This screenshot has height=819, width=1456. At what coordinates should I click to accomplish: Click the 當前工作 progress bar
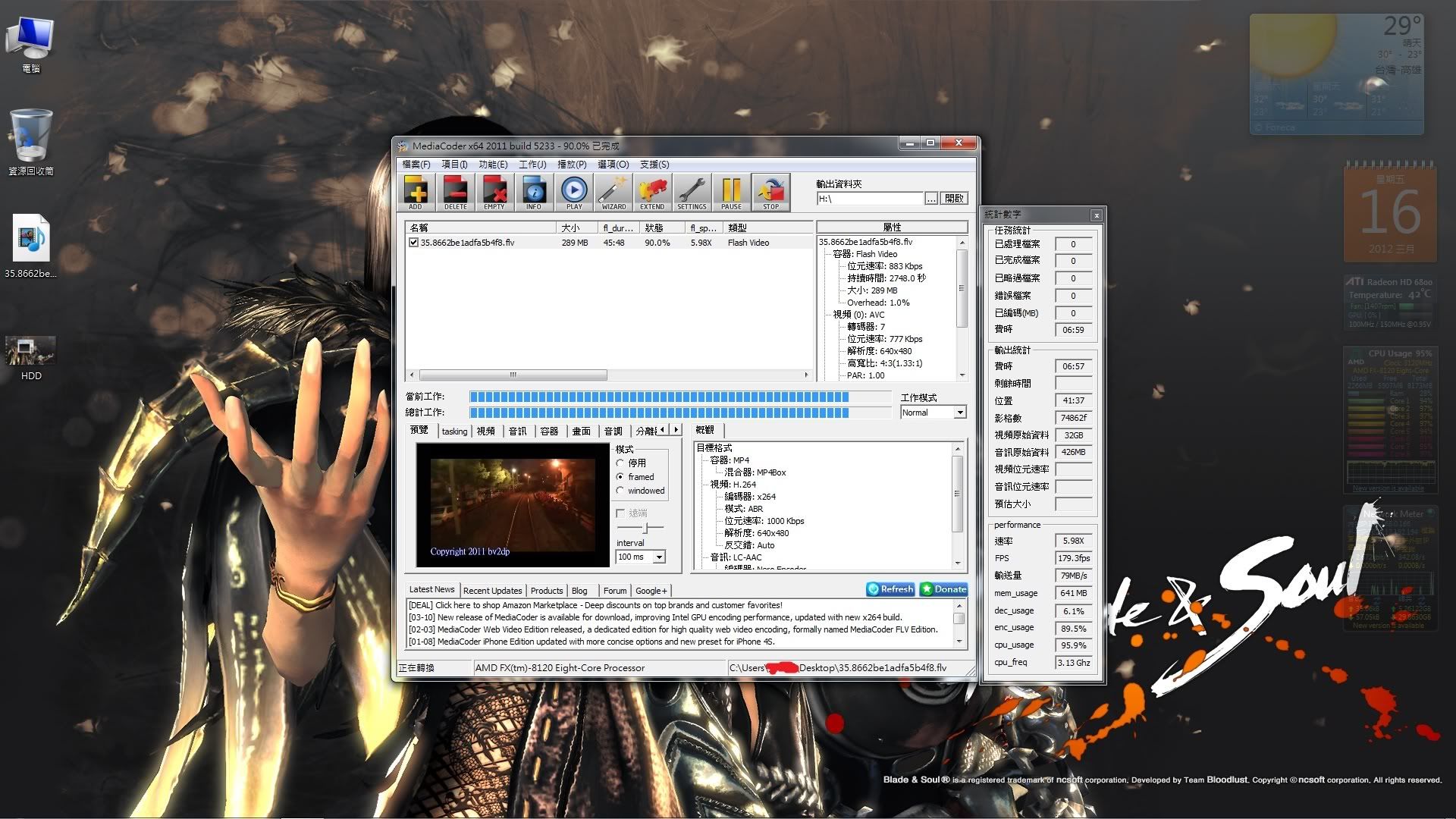[679, 397]
